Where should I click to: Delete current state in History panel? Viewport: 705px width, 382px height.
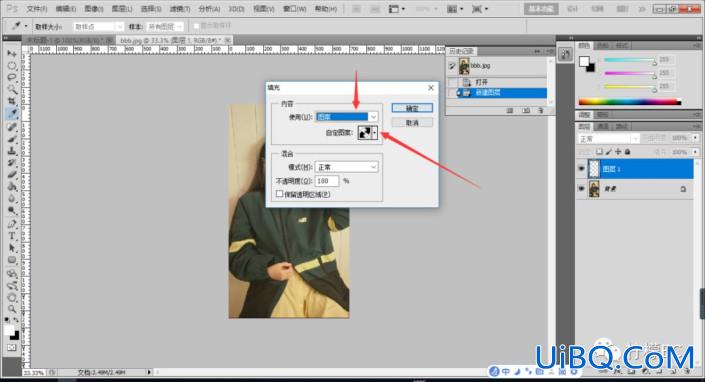point(540,110)
